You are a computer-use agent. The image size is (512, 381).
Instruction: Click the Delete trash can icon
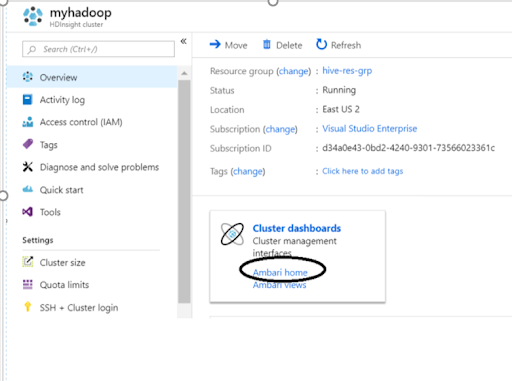(267, 44)
